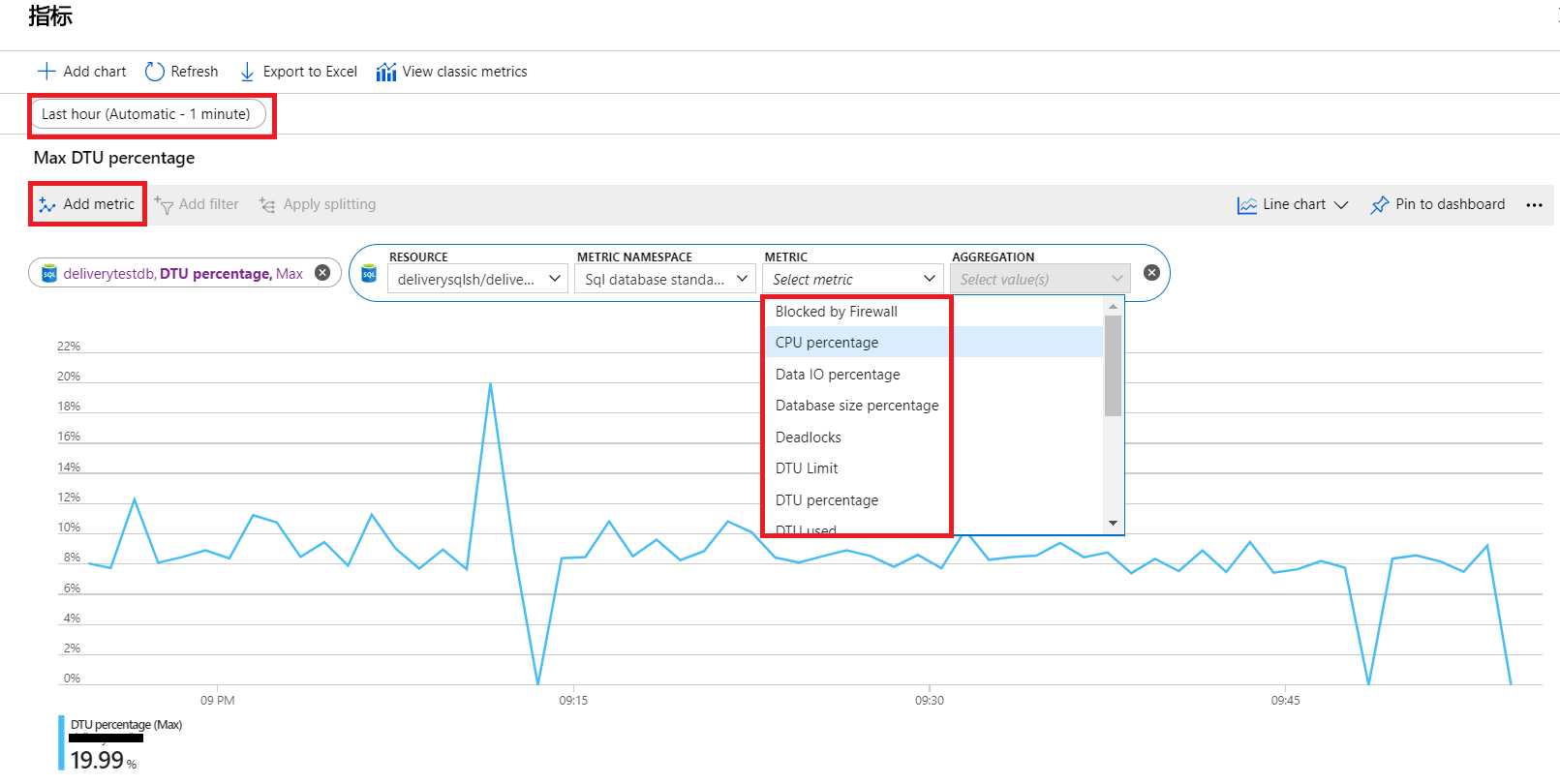Click the 19.99 % legend value
Viewport: 1560px width, 784px height.
click(104, 760)
